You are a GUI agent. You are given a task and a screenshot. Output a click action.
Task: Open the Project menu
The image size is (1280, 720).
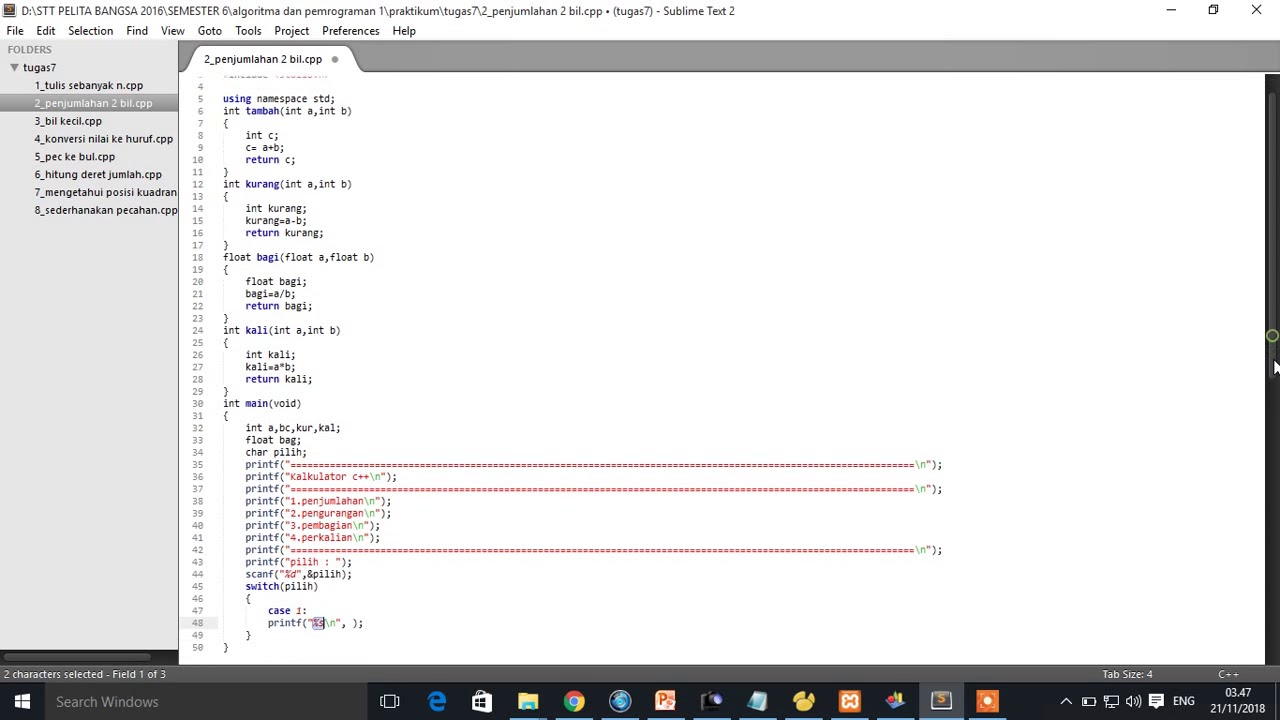click(292, 31)
